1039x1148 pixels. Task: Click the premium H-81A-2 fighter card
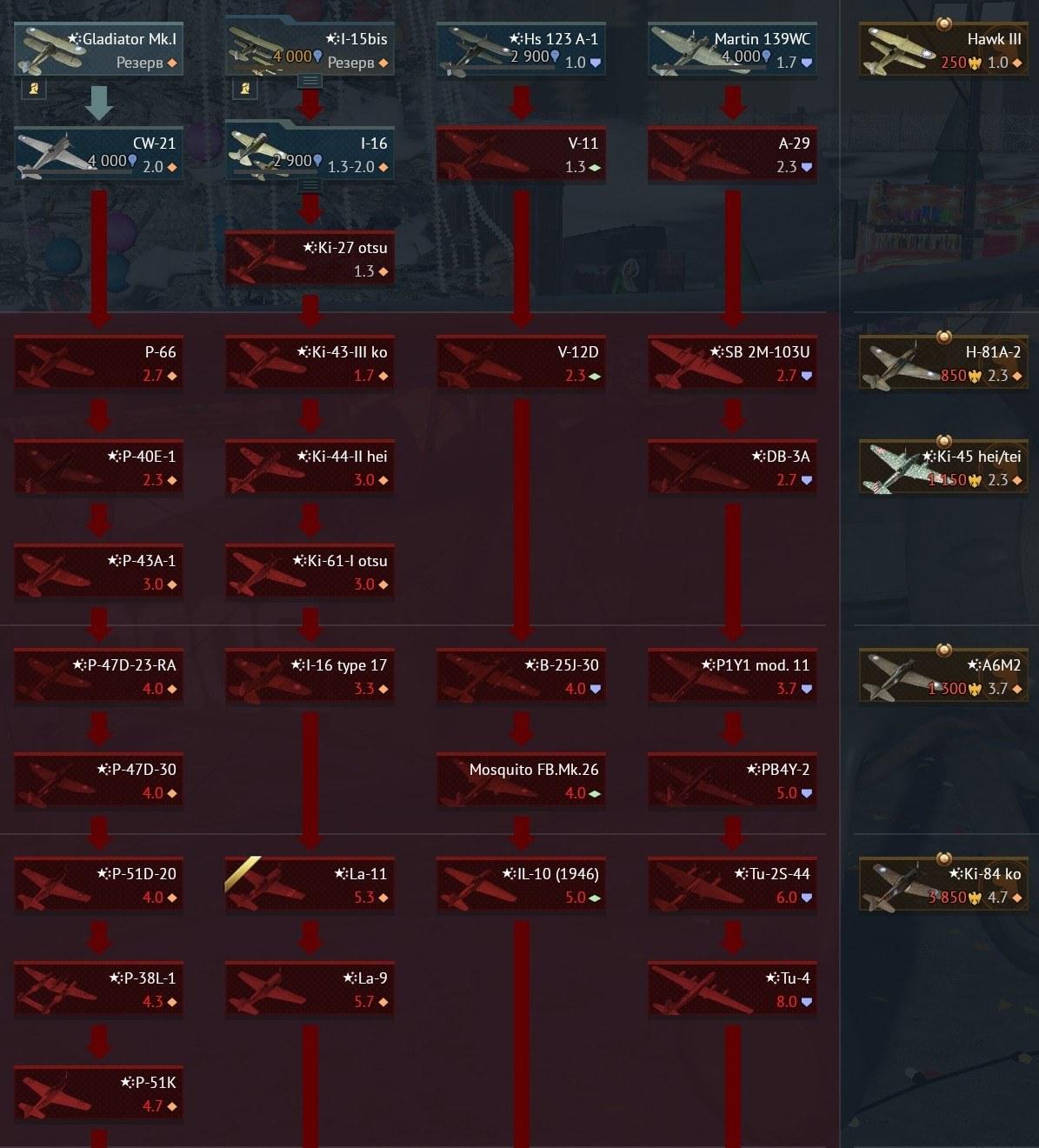click(943, 364)
